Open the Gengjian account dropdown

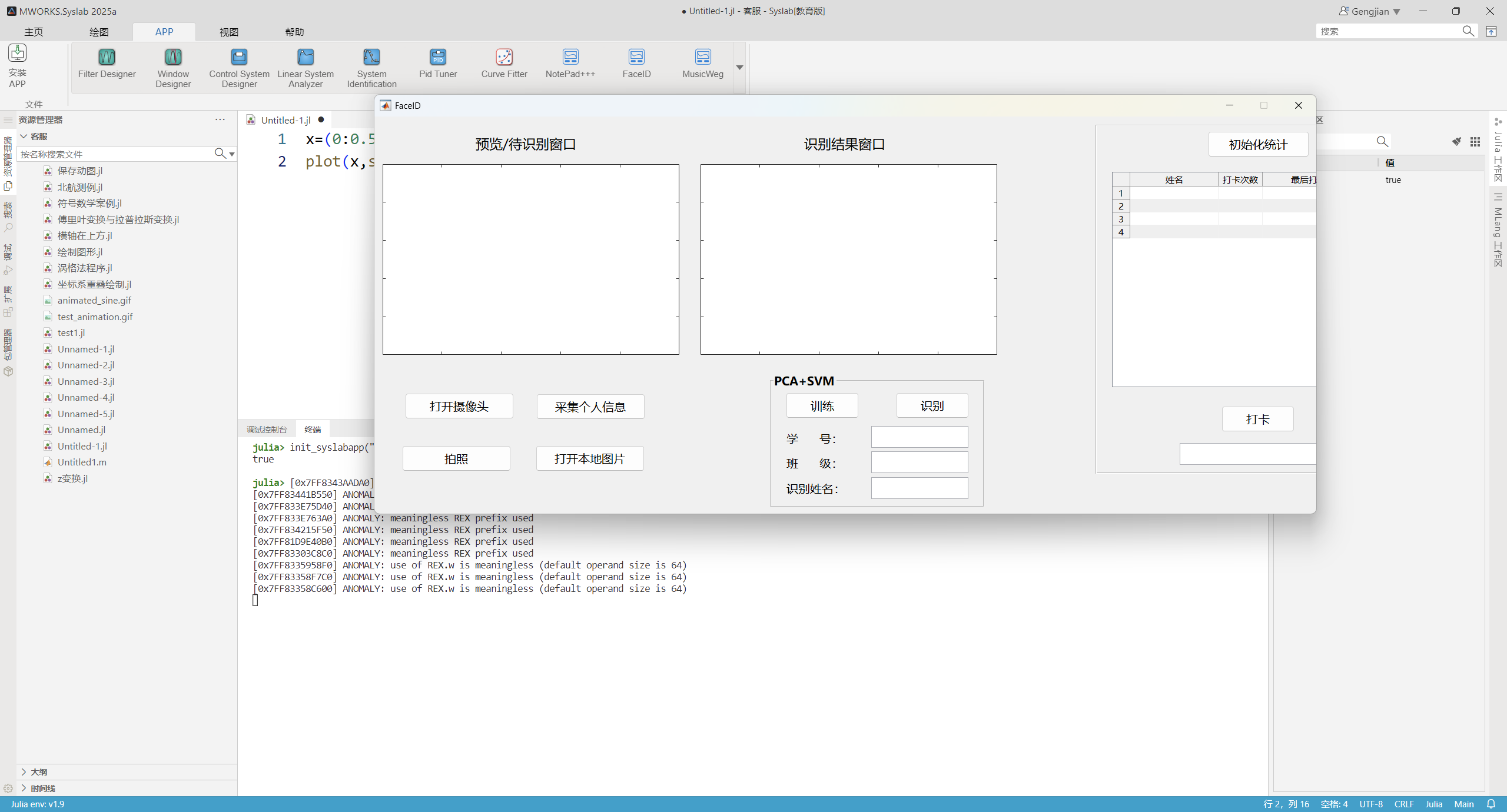(x=1396, y=12)
